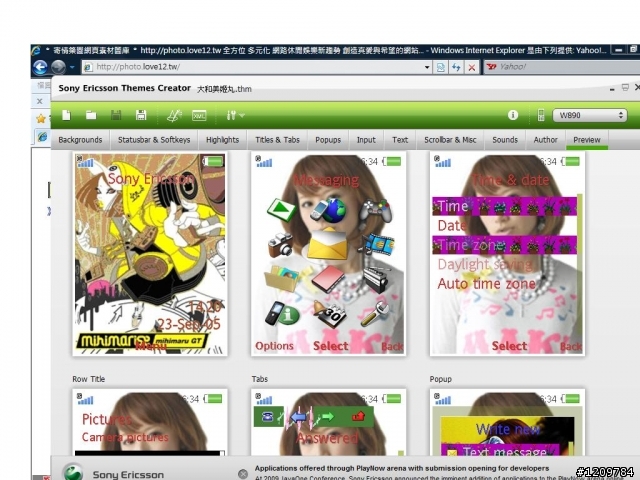This screenshot has width=640, height=480.
Task: Save theme with the dark floppy icon
Action: tap(116, 116)
